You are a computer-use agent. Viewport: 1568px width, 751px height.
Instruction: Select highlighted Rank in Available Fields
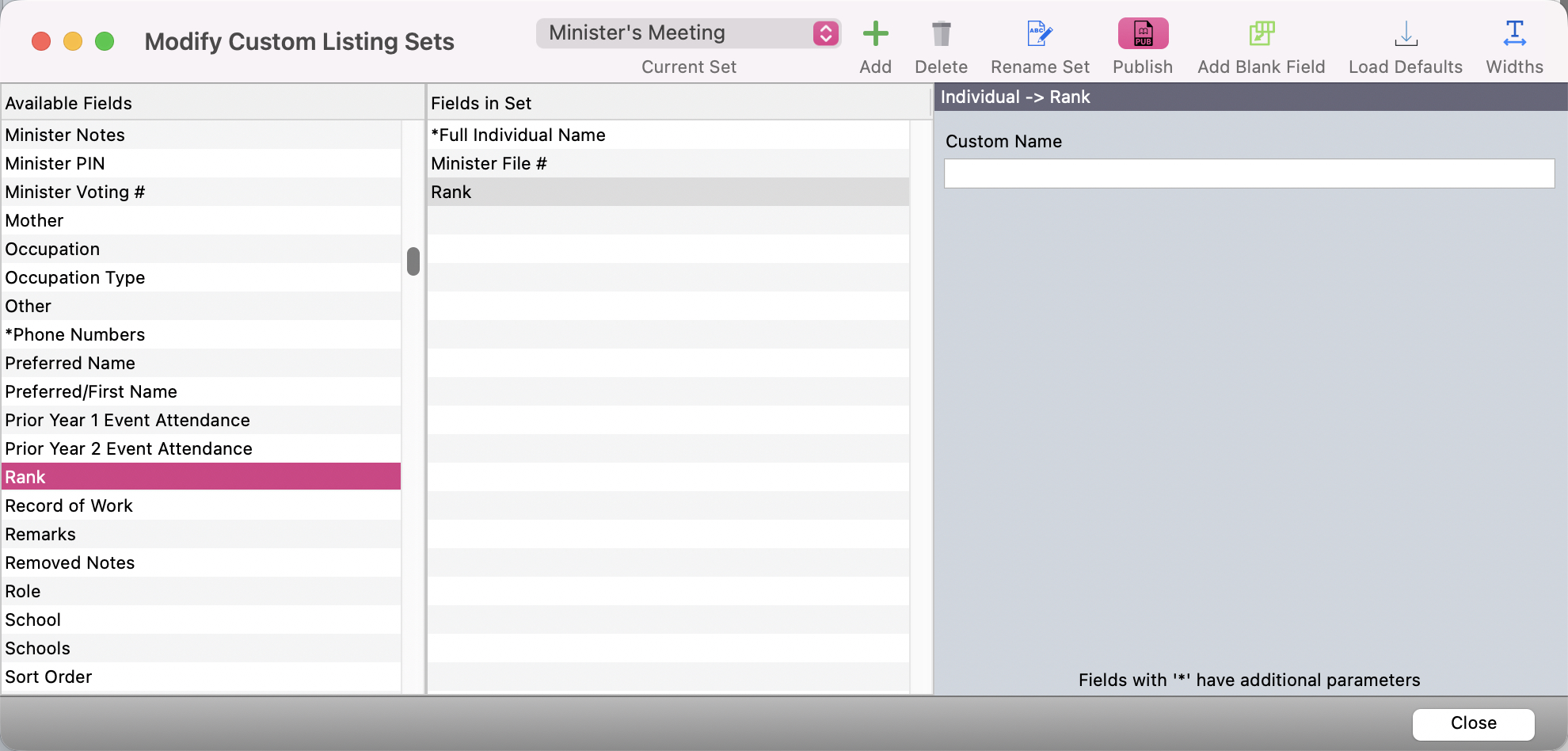click(201, 477)
